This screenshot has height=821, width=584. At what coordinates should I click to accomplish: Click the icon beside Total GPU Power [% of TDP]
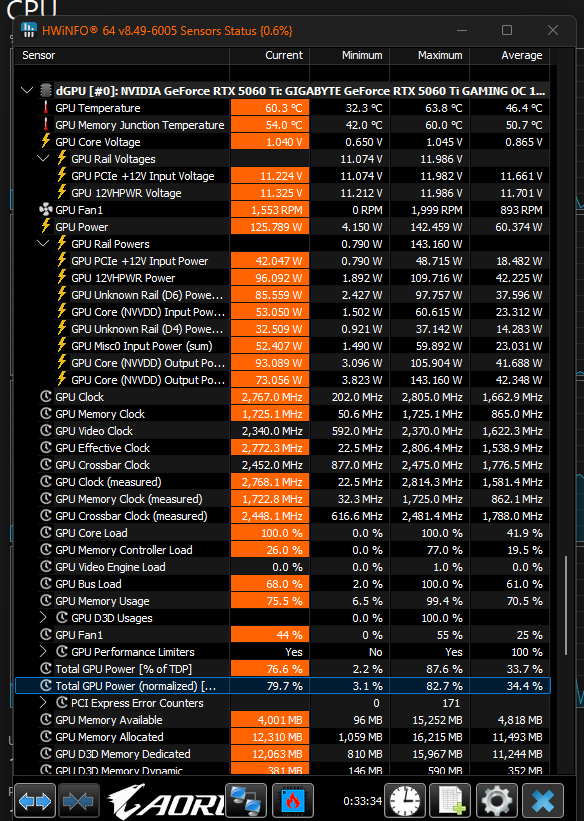coord(46,669)
